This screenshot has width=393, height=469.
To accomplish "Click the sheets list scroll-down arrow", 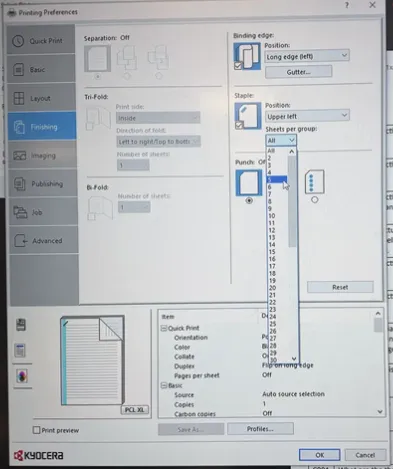I will pyautogui.click(x=294, y=359).
